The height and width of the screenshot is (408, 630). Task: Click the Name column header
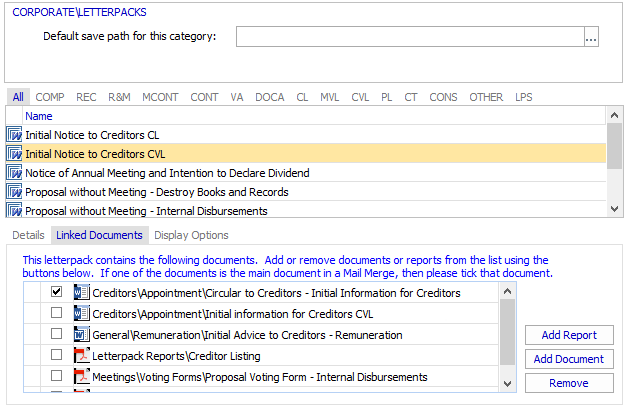tap(39, 116)
